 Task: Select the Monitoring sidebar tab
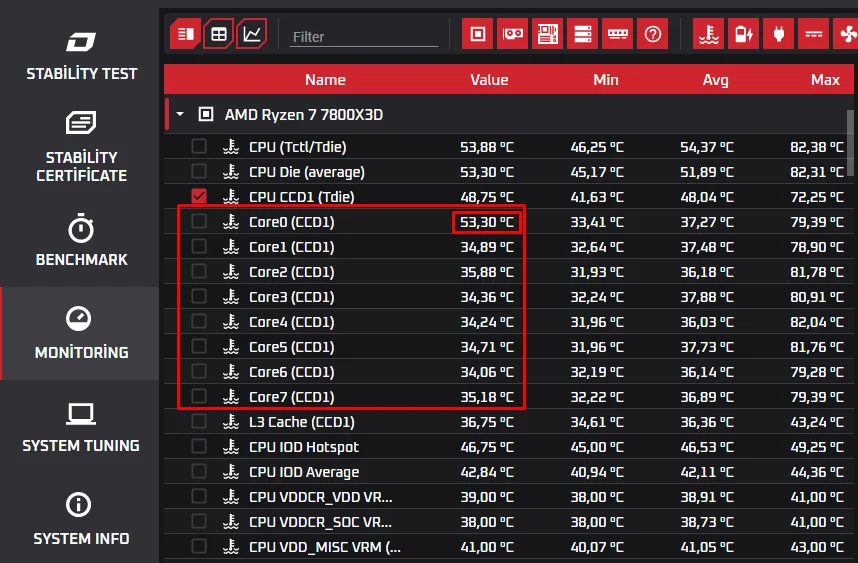click(81, 333)
